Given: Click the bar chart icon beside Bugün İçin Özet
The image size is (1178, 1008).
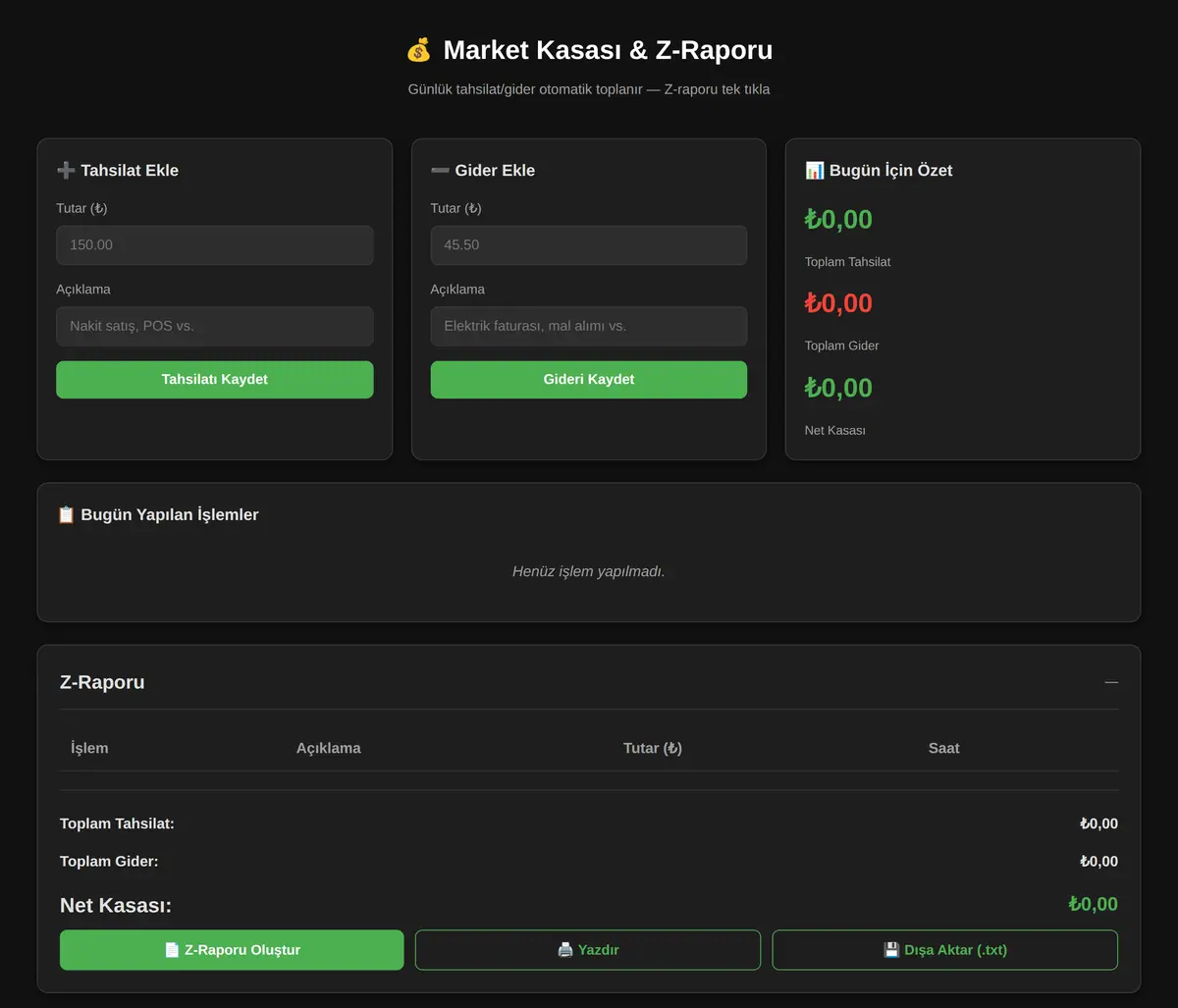Looking at the screenshot, I should (815, 171).
